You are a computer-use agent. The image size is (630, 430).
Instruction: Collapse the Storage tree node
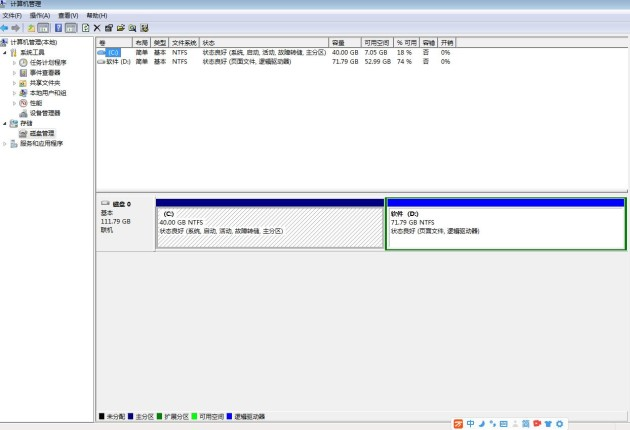5,123
